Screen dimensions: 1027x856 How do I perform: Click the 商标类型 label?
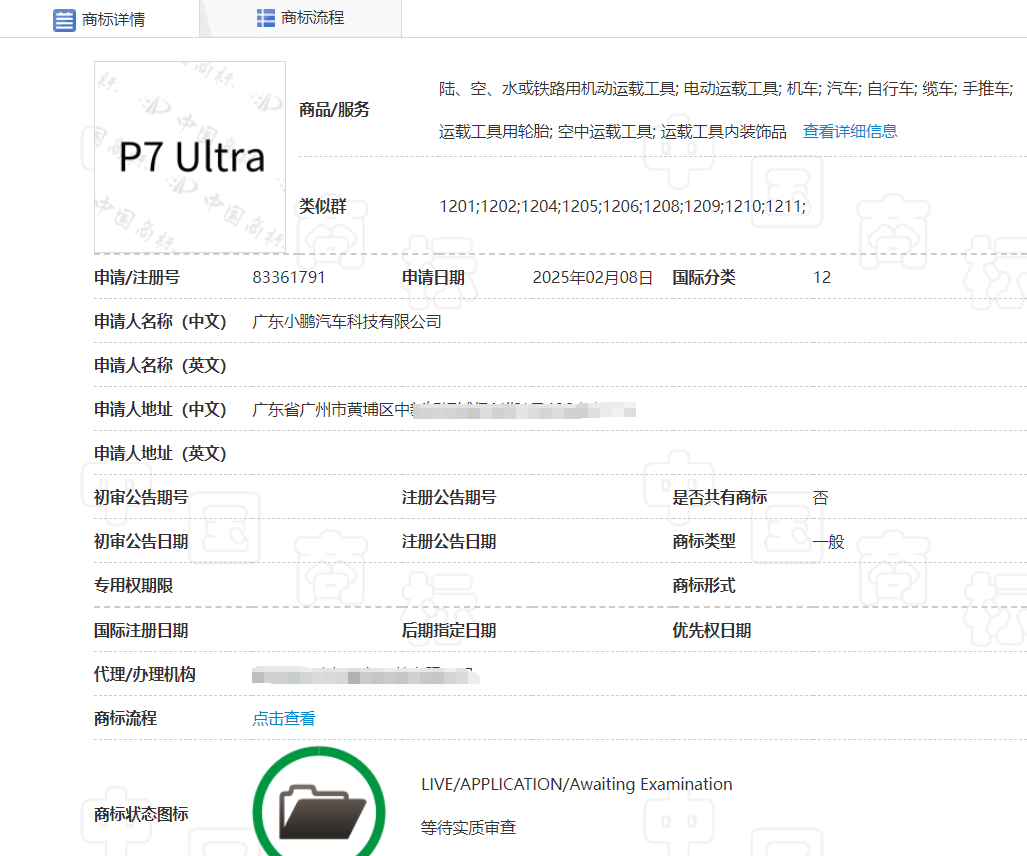(x=703, y=542)
